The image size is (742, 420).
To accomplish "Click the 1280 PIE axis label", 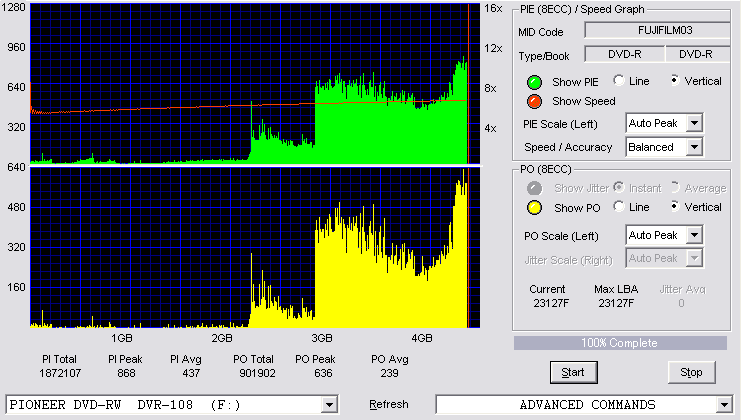I will click(x=14, y=7).
